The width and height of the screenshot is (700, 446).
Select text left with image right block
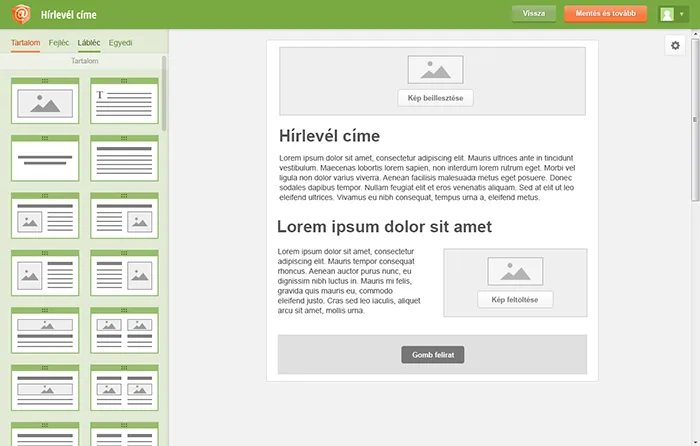[x=124, y=273]
